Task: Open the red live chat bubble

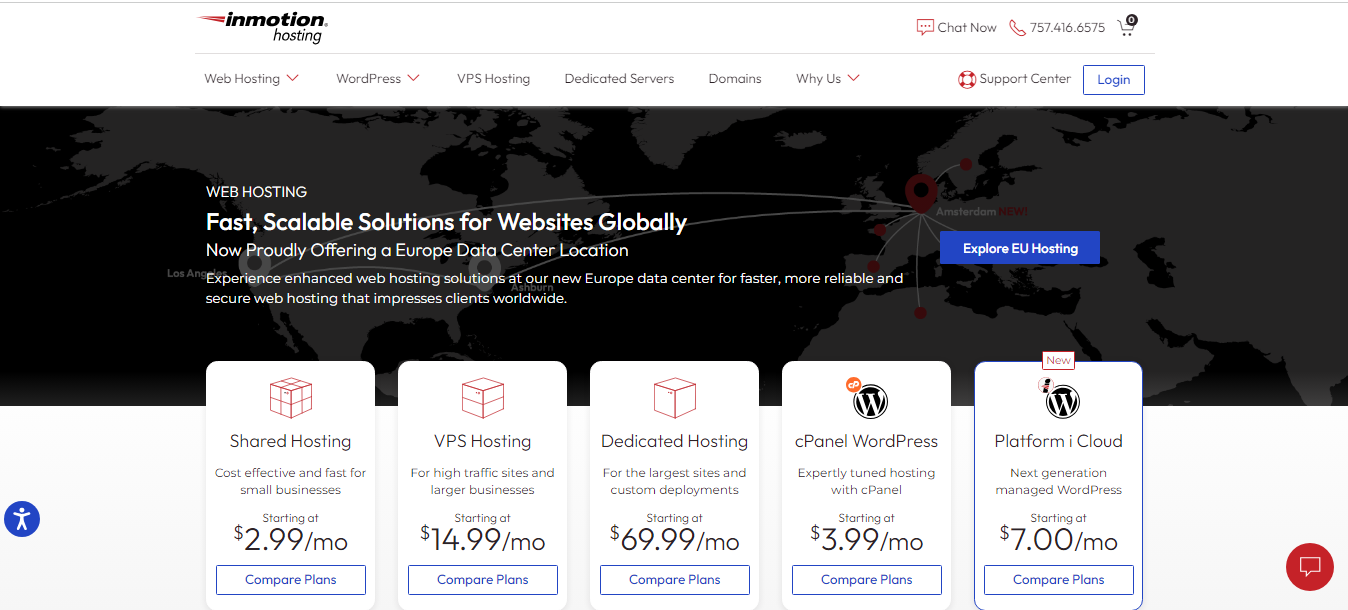Action: [1309, 567]
